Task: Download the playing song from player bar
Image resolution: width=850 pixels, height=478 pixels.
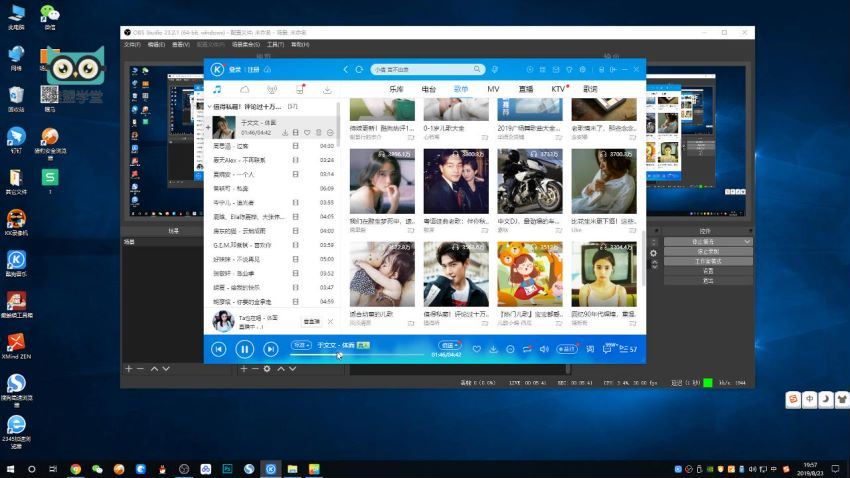Action: click(x=493, y=349)
